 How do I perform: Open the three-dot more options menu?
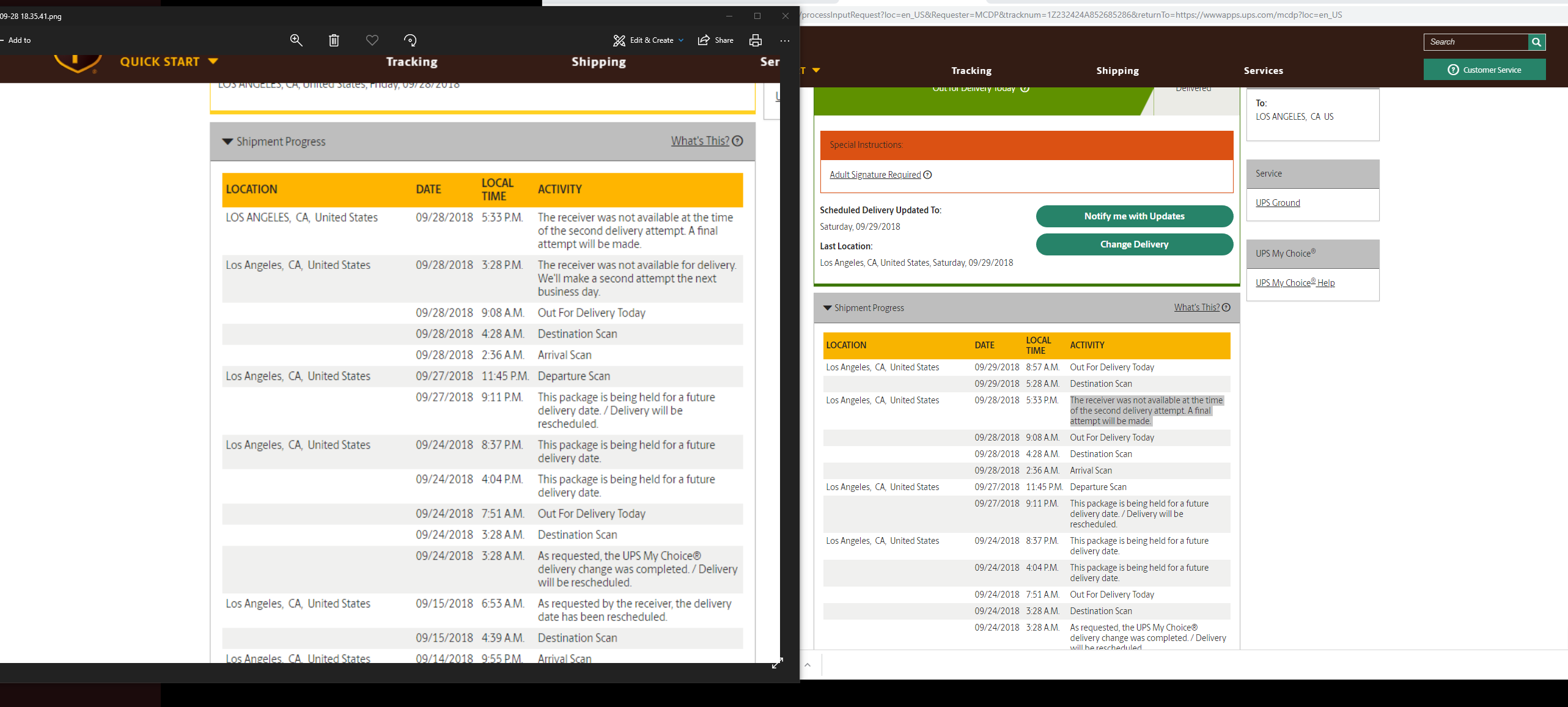[x=785, y=40]
